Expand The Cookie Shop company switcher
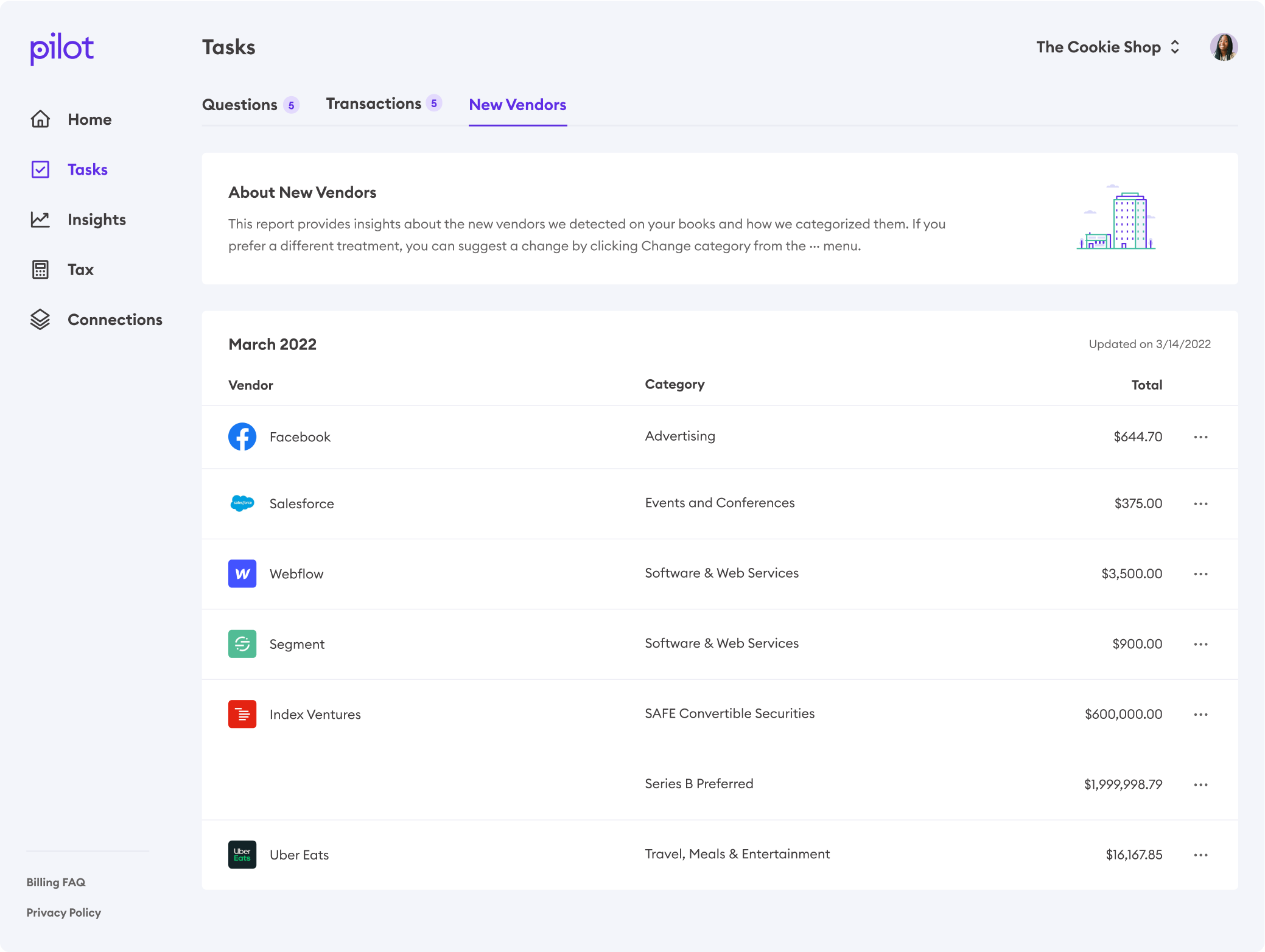Screen dimensions: 1265x952 1108,47
